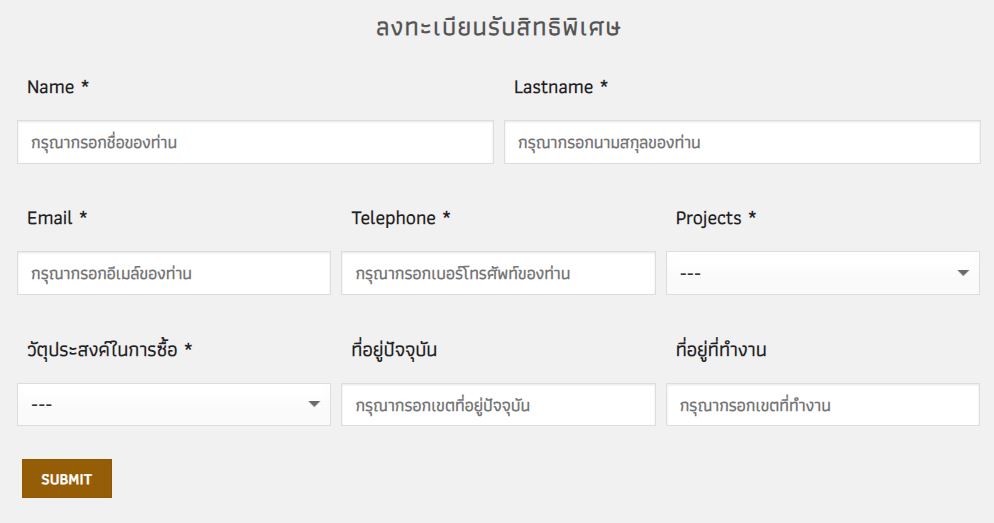Image resolution: width=994 pixels, height=523 pixels.
Task: Click the ที่อยู่ที่ทำงาน text field
Action: click(x=822, y=405)
